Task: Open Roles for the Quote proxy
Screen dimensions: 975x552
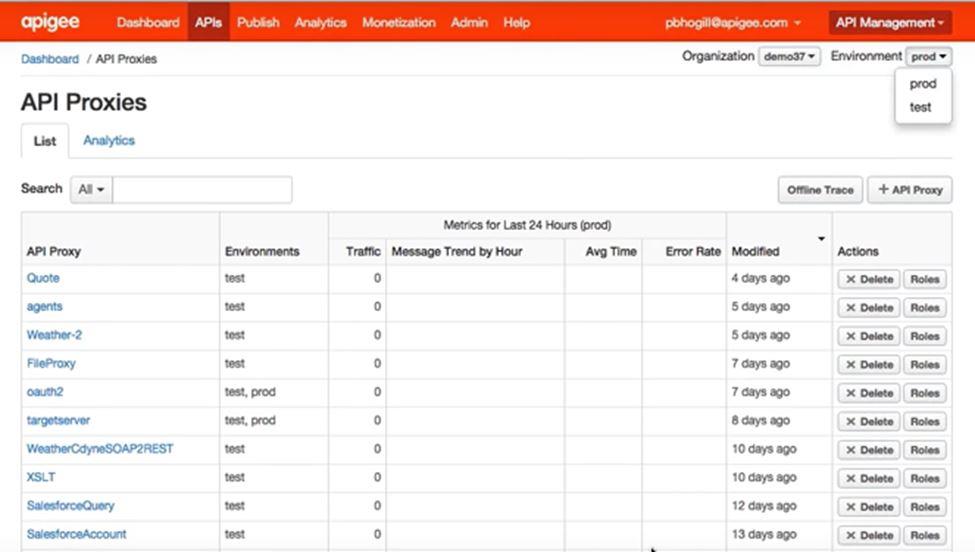Action: 925,279
